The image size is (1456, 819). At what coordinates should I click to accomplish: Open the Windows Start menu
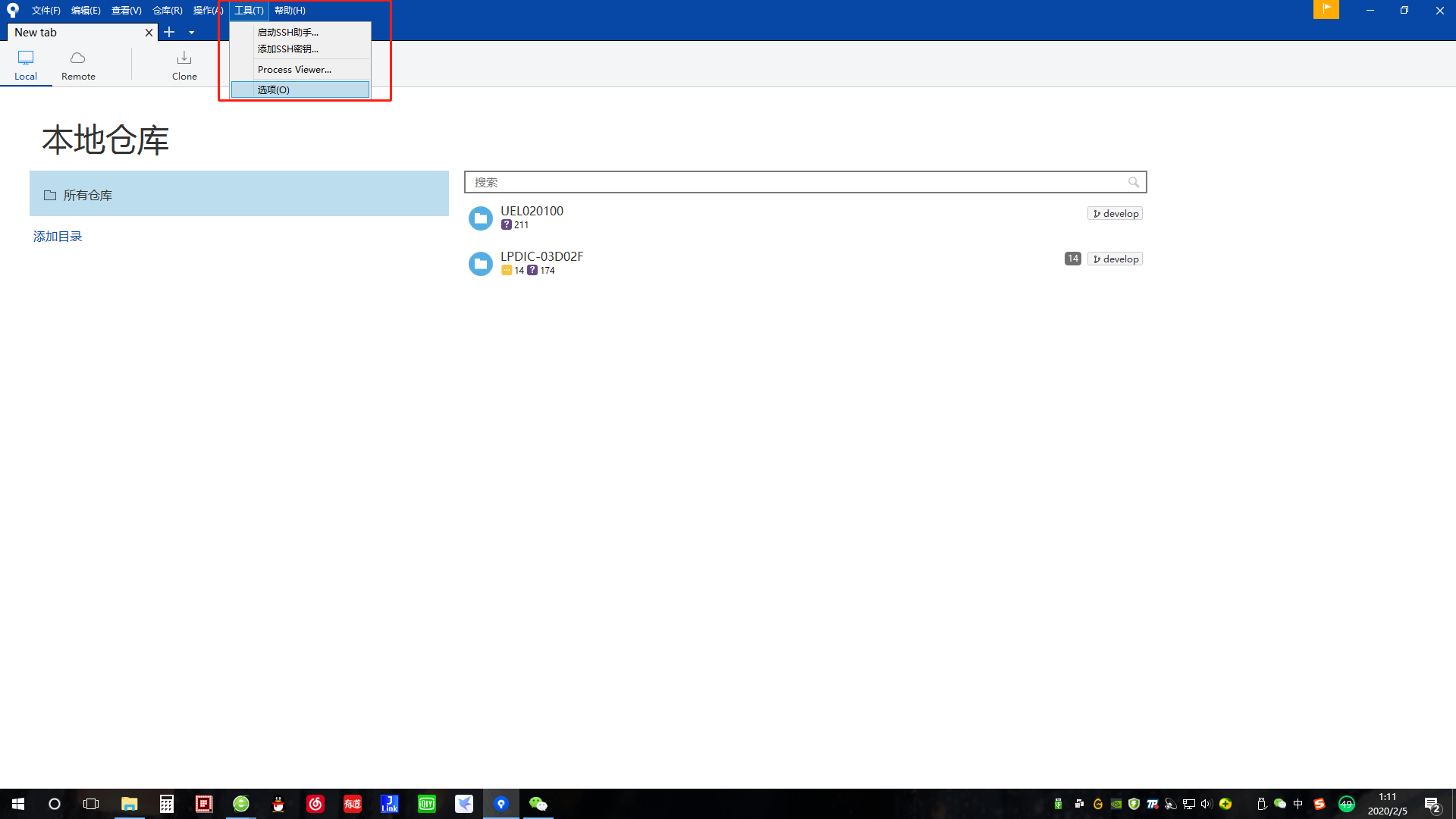pyautogui.click(x=18, y=804)
